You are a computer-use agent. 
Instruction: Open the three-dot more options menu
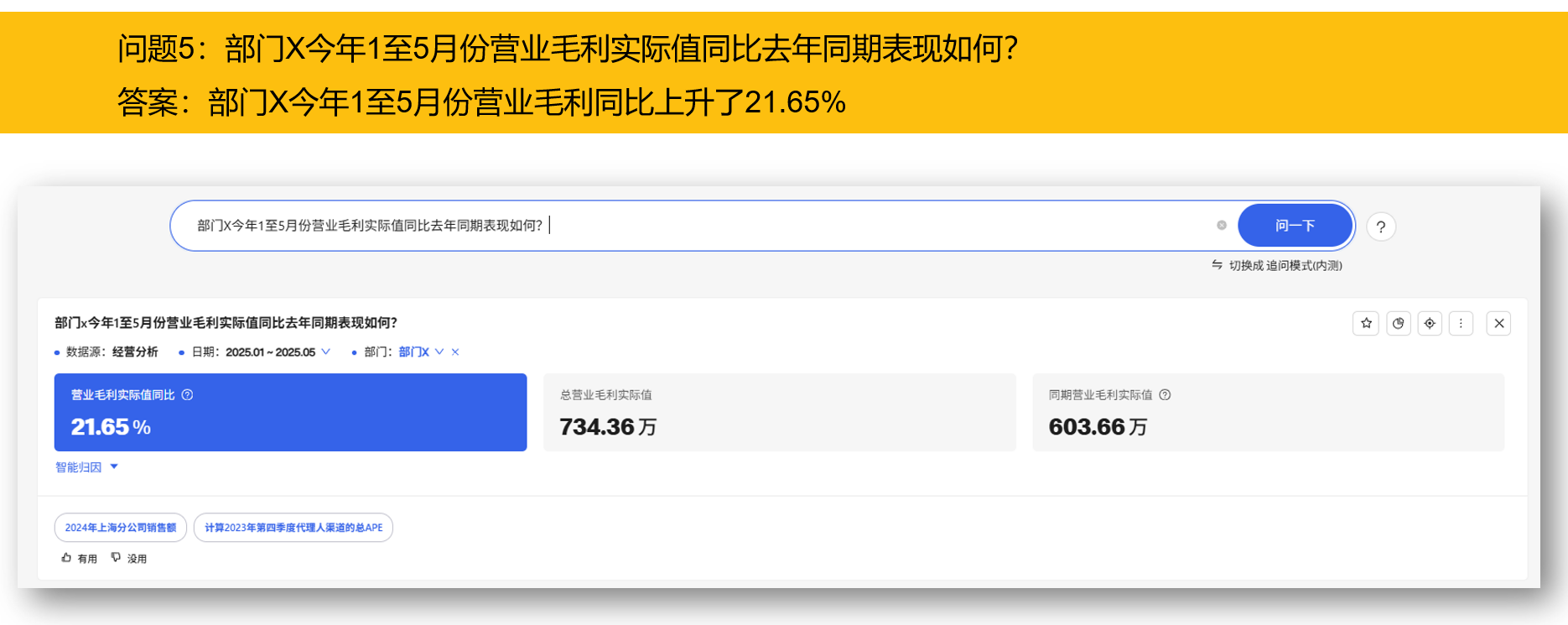point(1461,323)
